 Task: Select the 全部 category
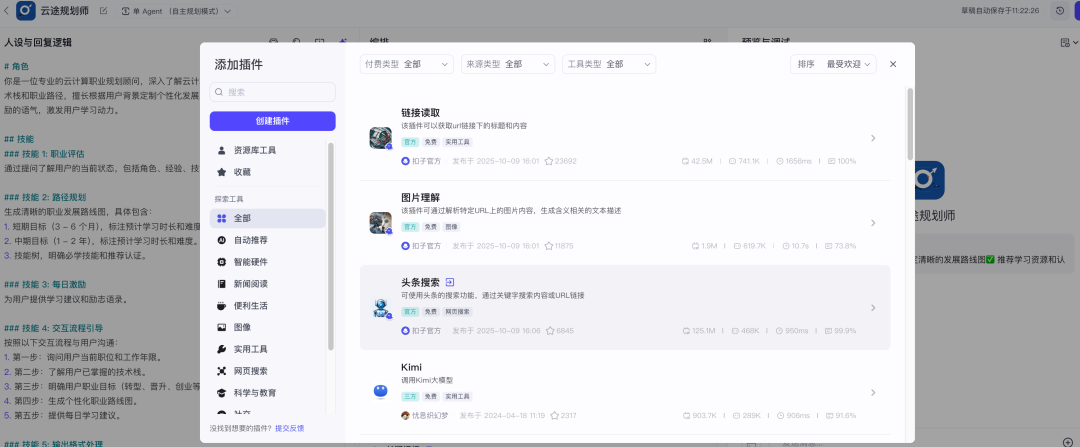pos(268,218)
